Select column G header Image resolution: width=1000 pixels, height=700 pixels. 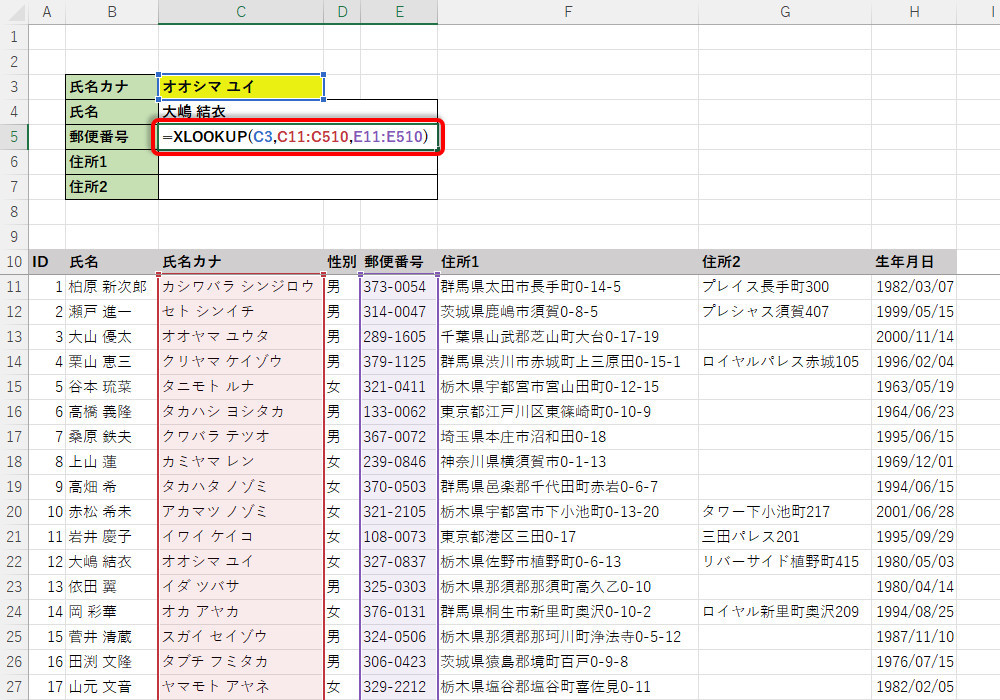tap(785, 12)
